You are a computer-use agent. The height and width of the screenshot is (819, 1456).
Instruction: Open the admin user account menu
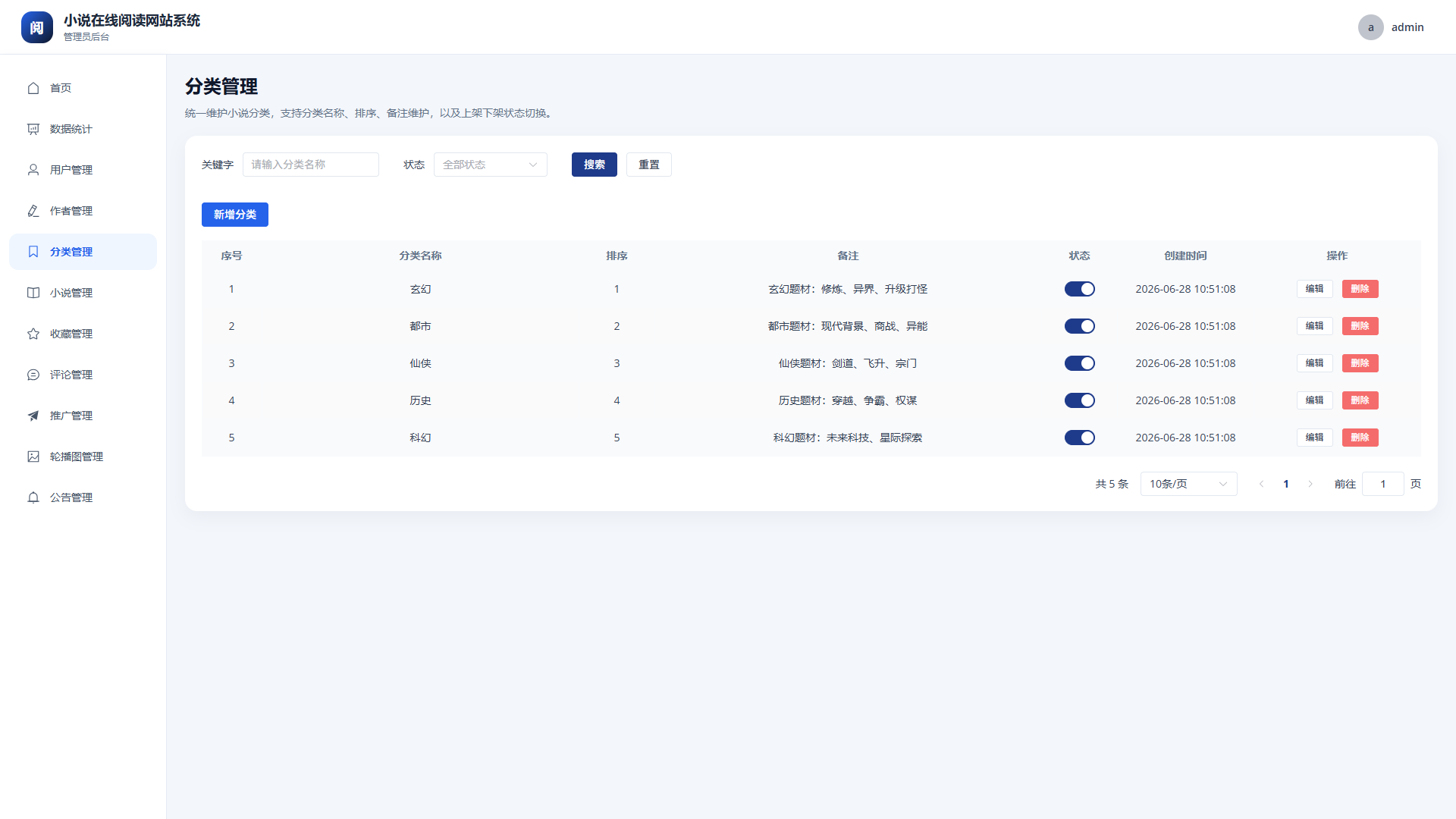point(1391,27)
